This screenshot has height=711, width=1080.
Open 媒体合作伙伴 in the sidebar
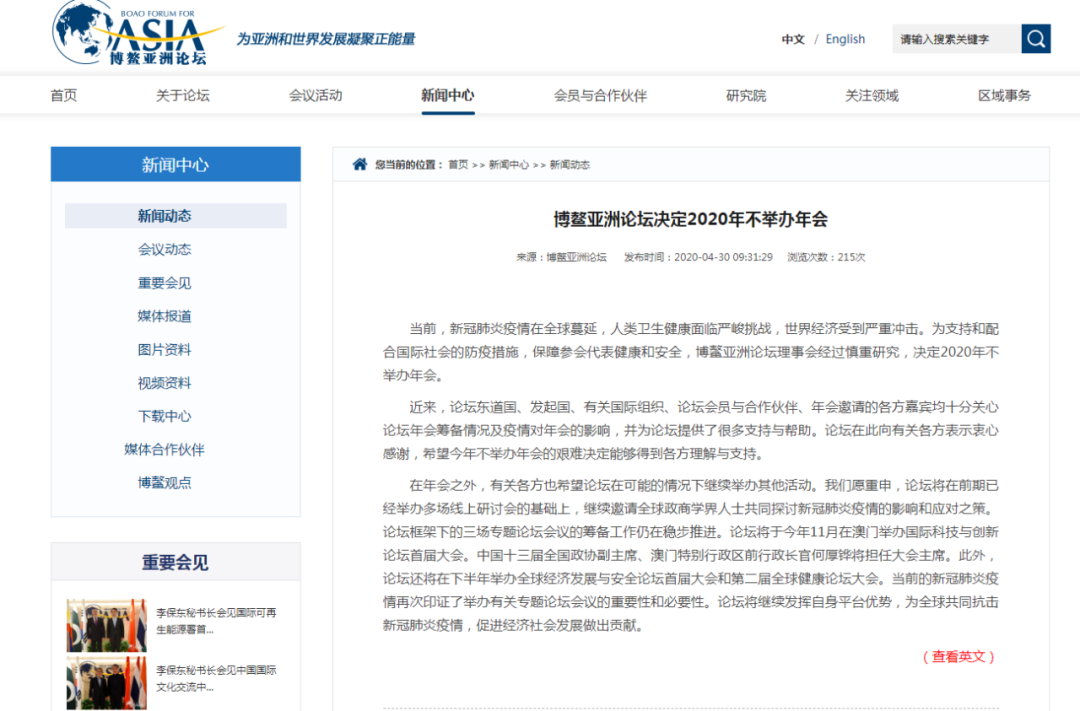click(165, 449)
